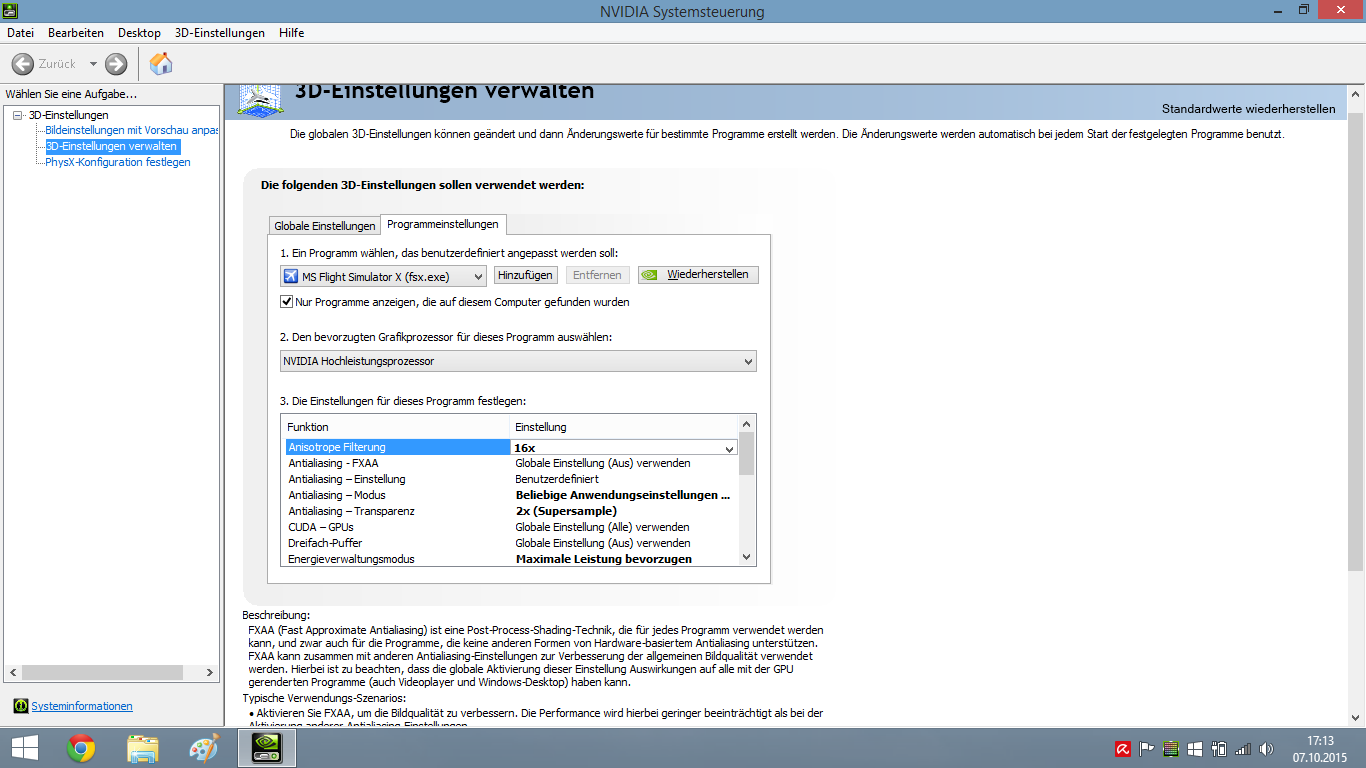Open the MS Flight Simulator X program dropdown

(383, 276)
